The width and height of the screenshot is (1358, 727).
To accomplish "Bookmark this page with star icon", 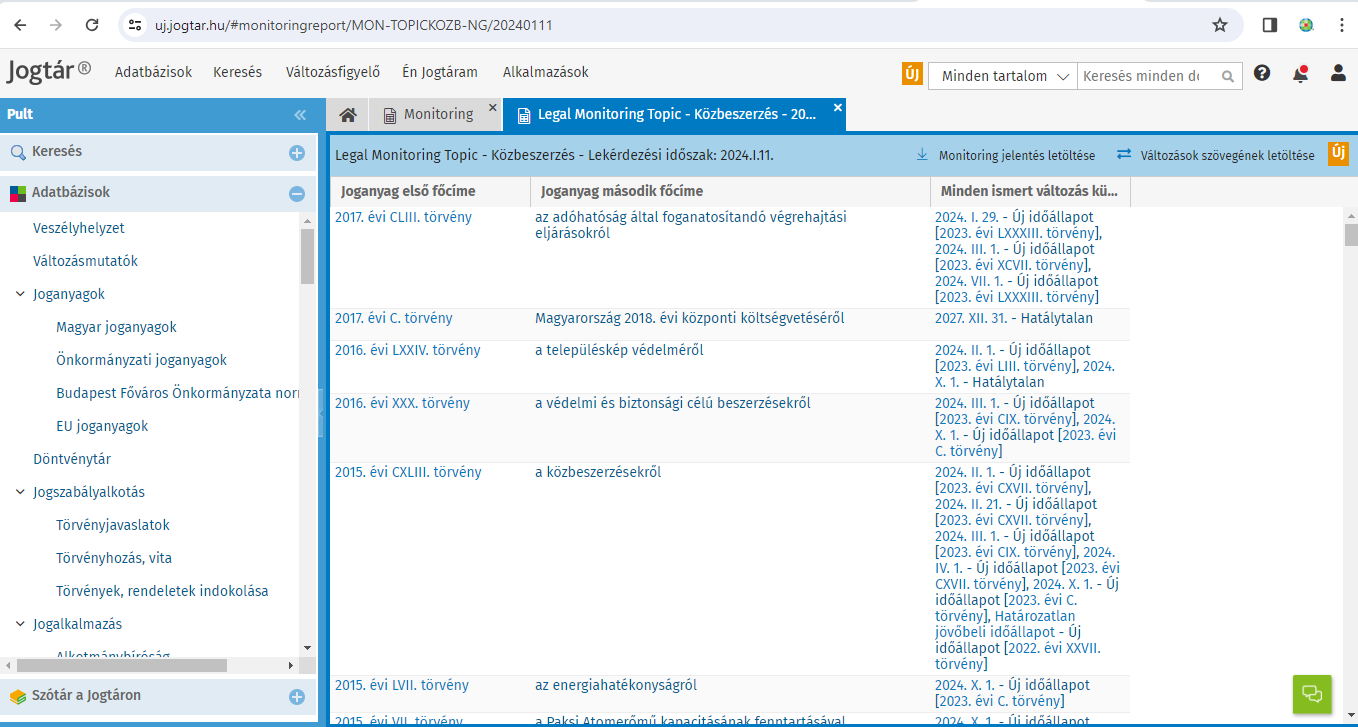I will pos(1220,25).
